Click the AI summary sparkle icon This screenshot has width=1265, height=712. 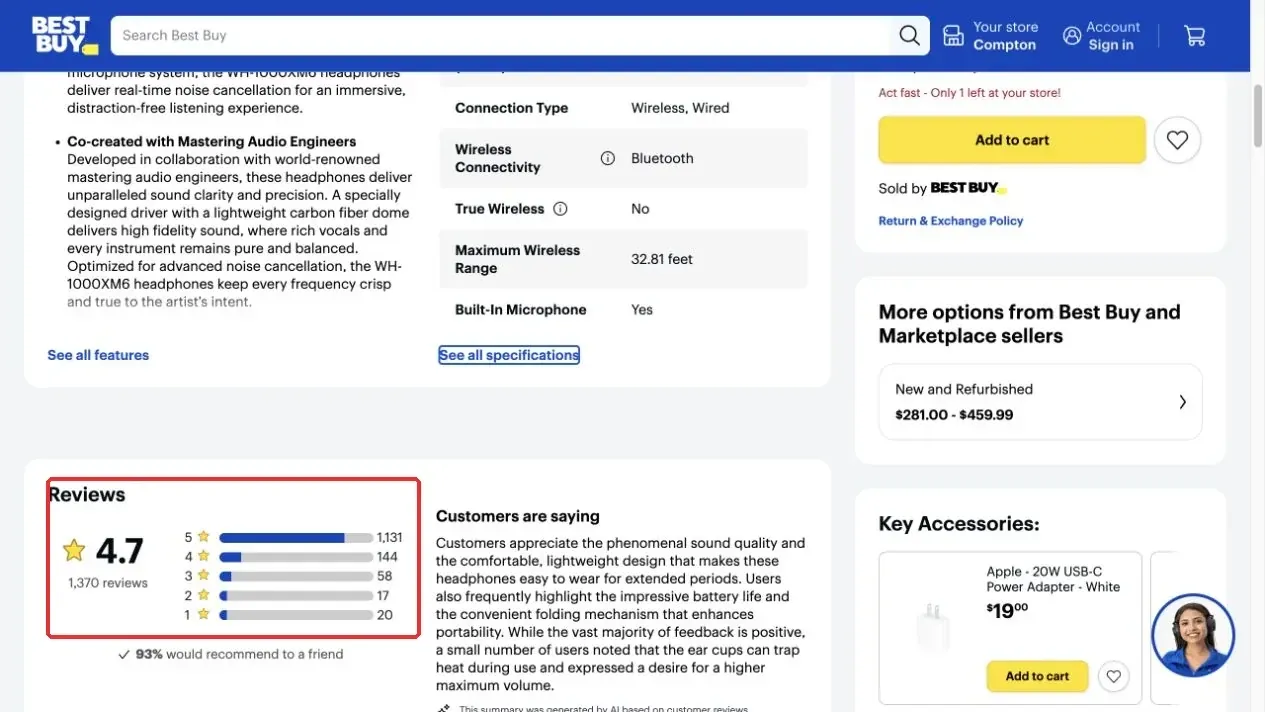[x=443, y=708]
